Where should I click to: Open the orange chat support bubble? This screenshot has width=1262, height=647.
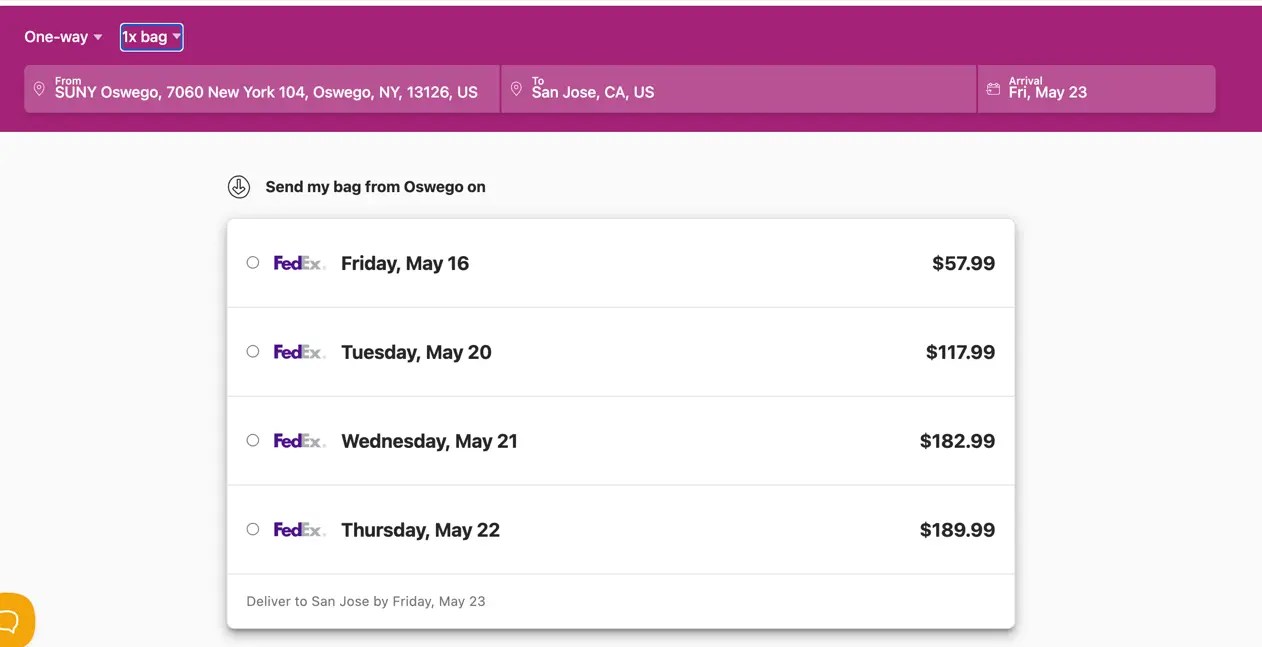click(x=12, y=622)
